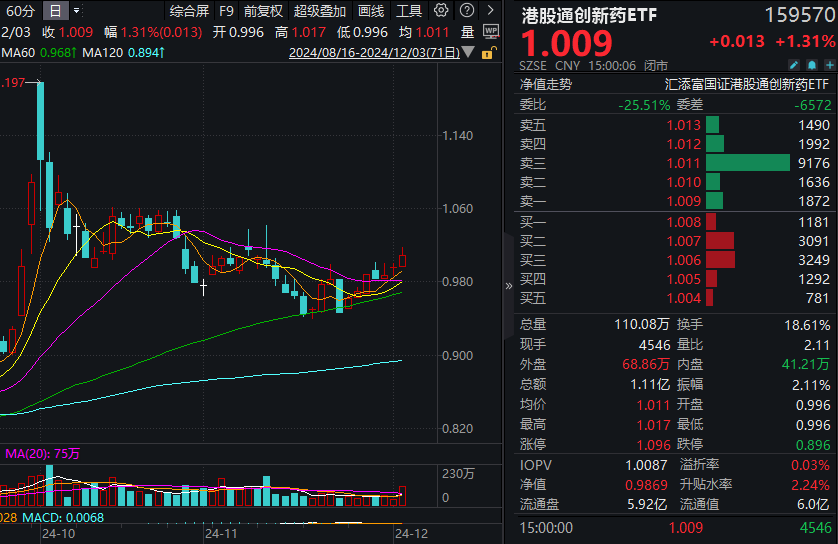Open the 工具 tools menu
Image resolution: width=838 pixels, height=544 pixels.
click(x=409, y=12)
